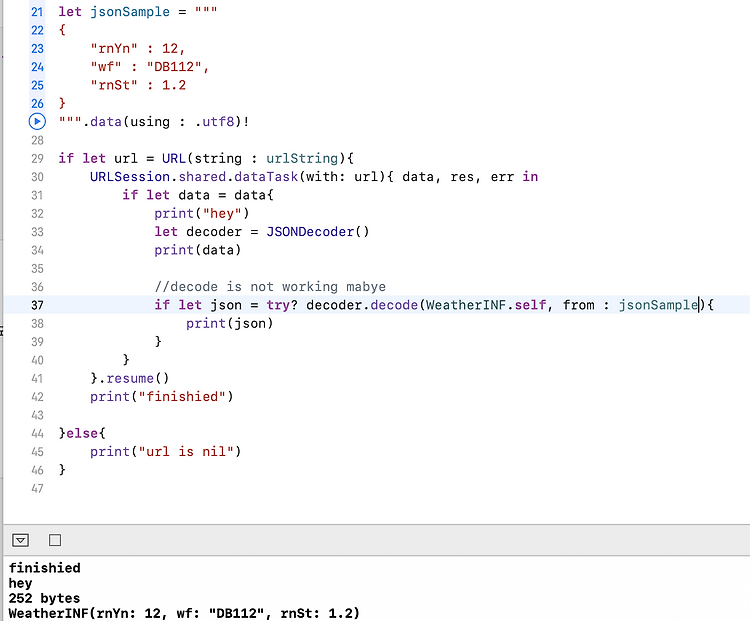The width and height of the screenshot is (750, 621).
Task: Click URLSession in the dataTask line
Action: tap(130, 177)
